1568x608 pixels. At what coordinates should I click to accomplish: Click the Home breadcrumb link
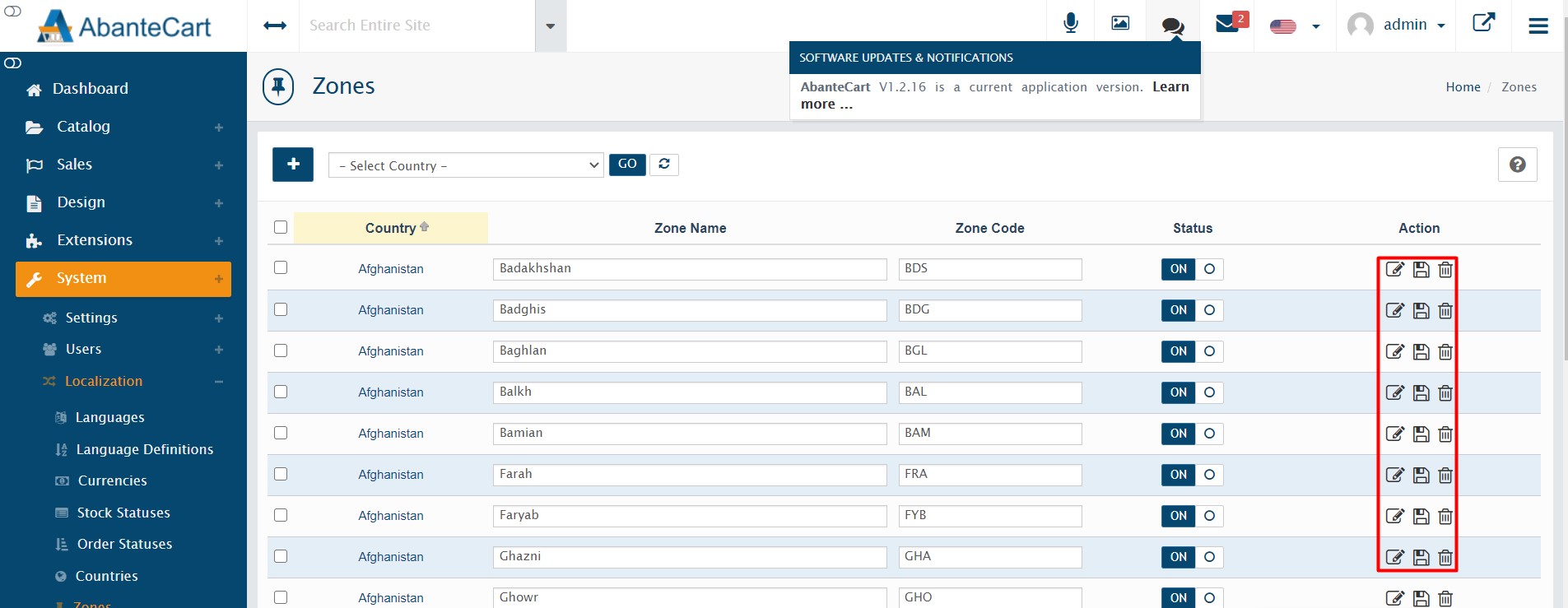pyautogui.click(x=1463, y=87)
